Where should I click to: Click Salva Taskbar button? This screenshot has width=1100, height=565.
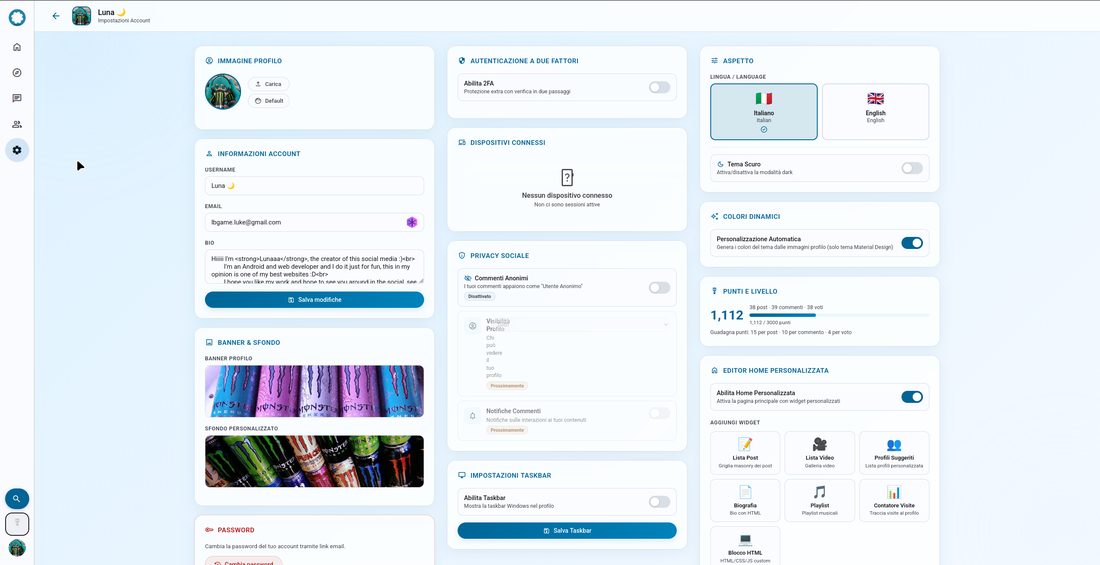567,531
